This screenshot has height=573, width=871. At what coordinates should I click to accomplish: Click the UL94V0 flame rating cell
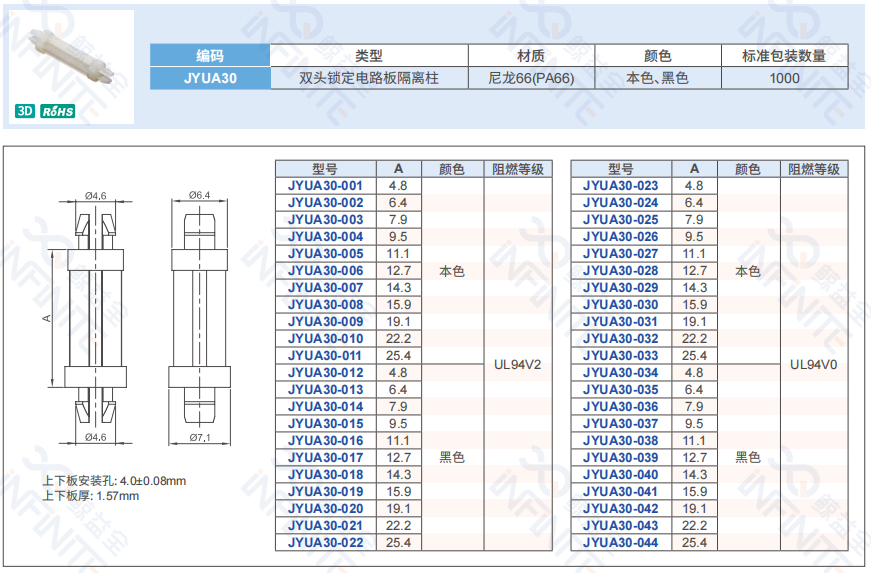tap(813, 365)
